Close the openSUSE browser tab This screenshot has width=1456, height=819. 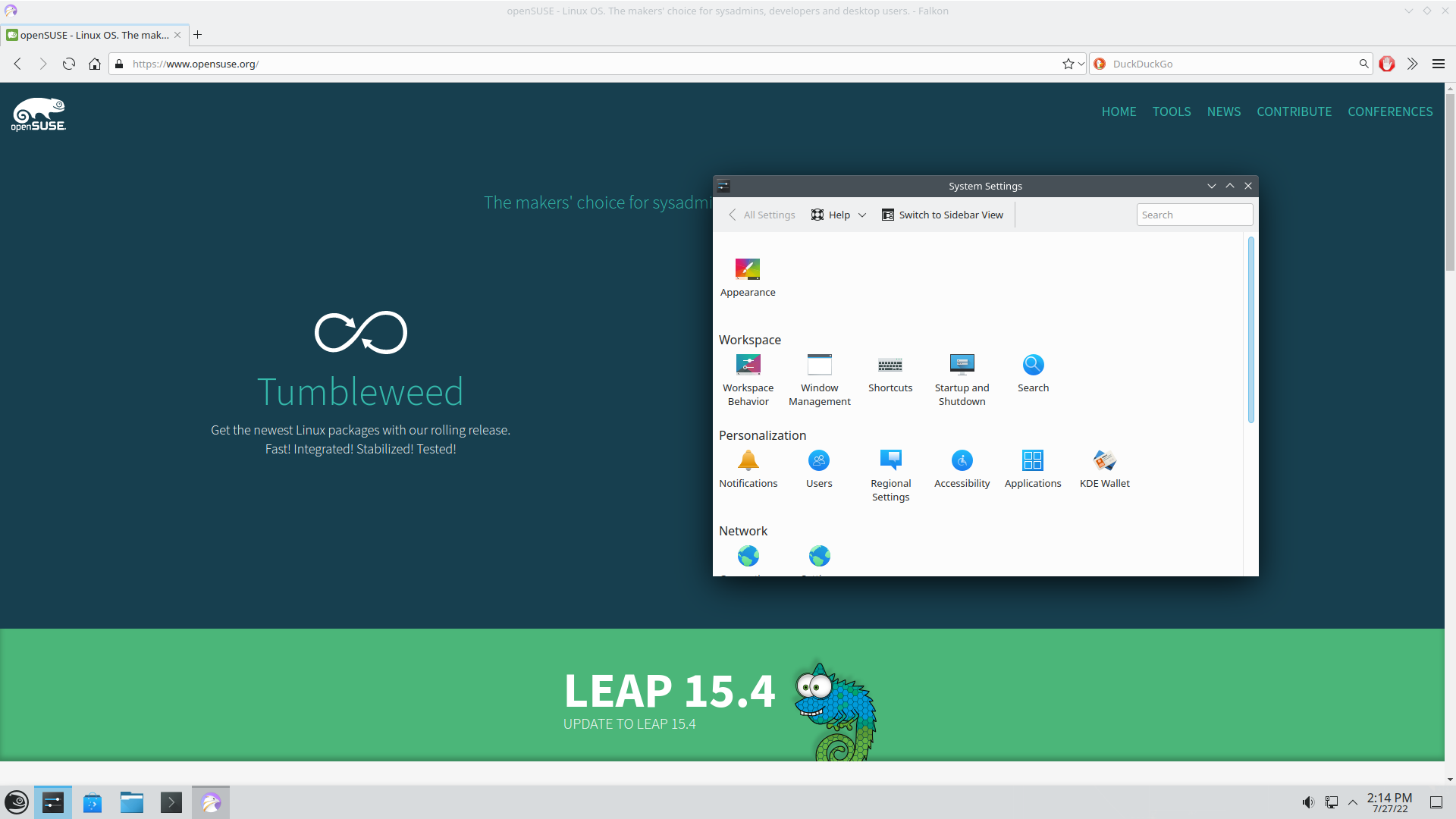click(177, 35)
